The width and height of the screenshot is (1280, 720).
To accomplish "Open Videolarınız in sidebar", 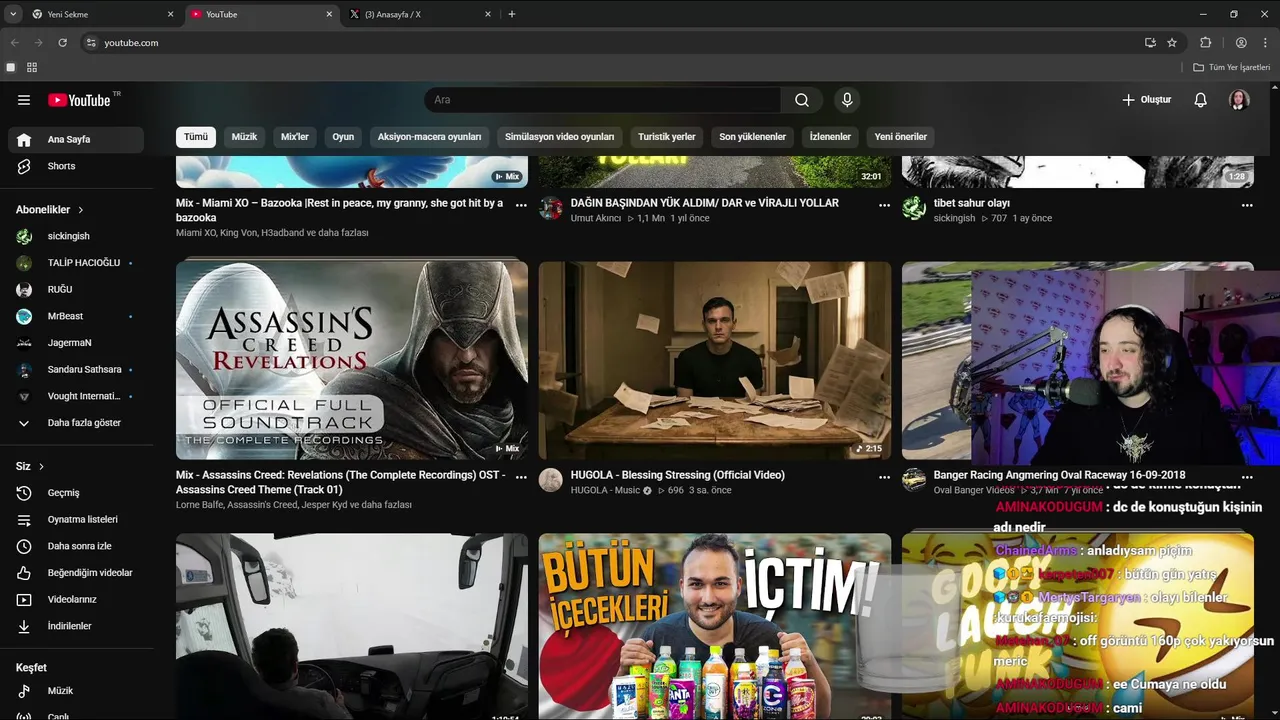I will coord(76,600).
